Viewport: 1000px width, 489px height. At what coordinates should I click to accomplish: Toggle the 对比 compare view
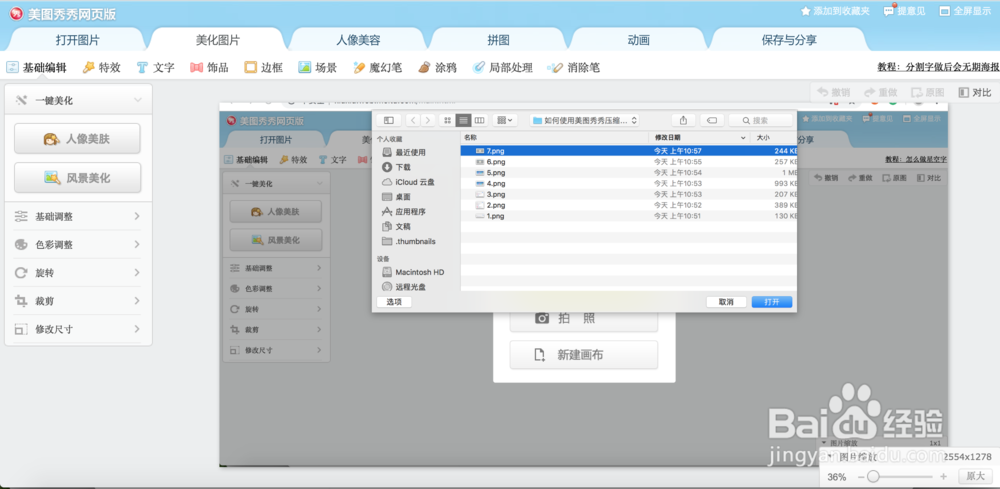(x=975, y=92)
